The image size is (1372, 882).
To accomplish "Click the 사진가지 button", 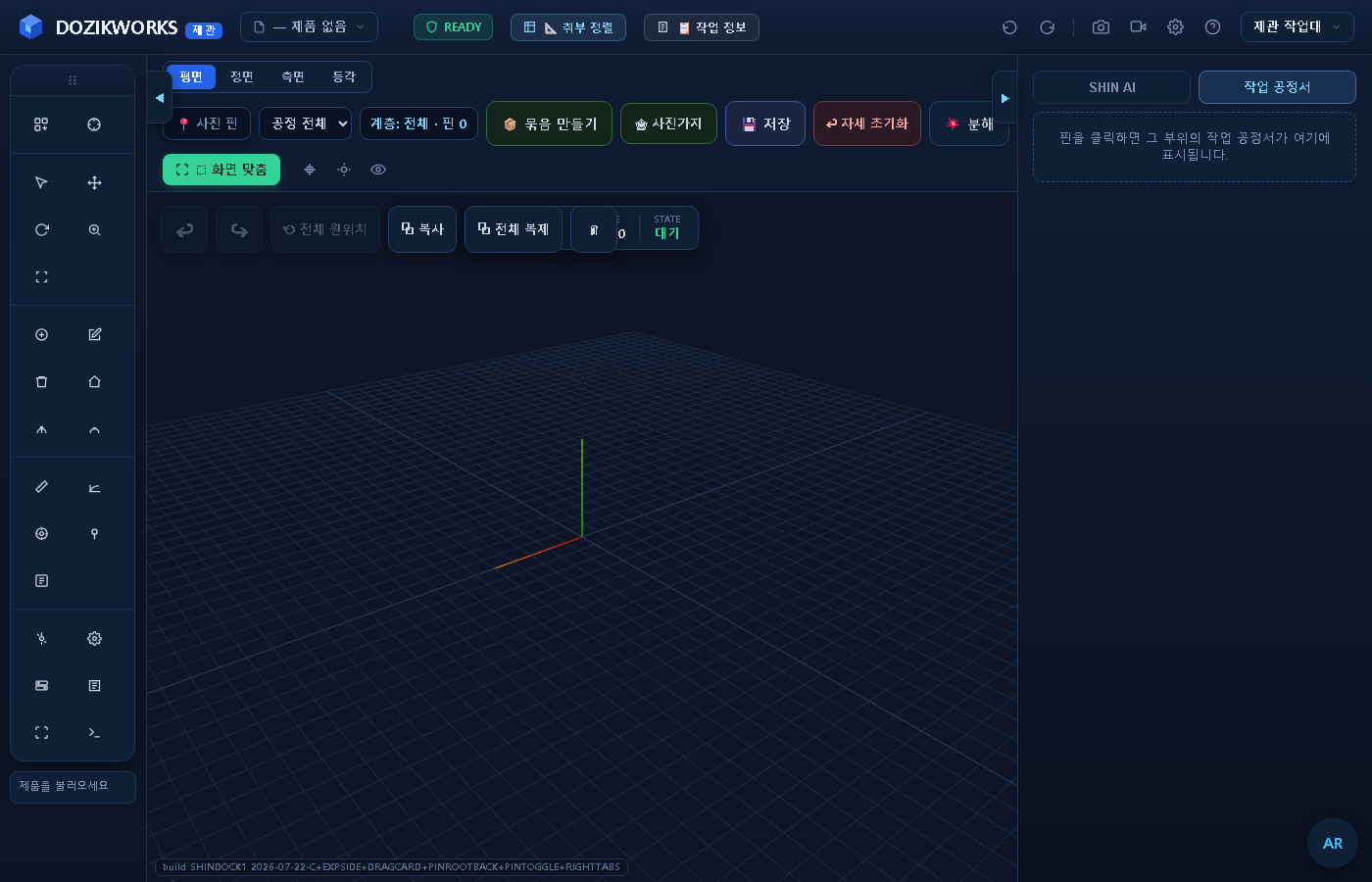I will pos(668,123).
